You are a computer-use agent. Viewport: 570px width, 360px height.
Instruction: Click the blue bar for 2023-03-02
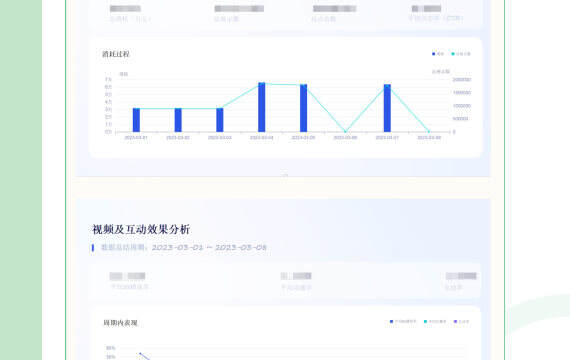click(178, 120)
